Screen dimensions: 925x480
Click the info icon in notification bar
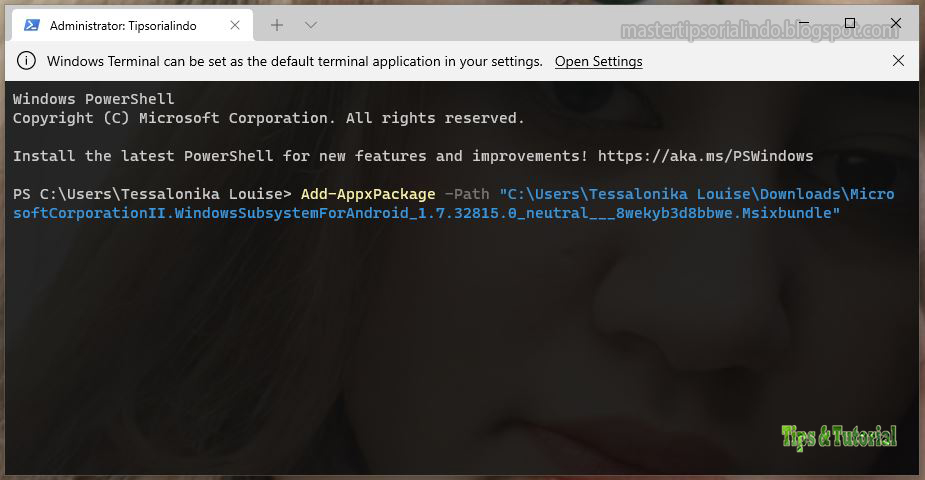pos(26,61)
